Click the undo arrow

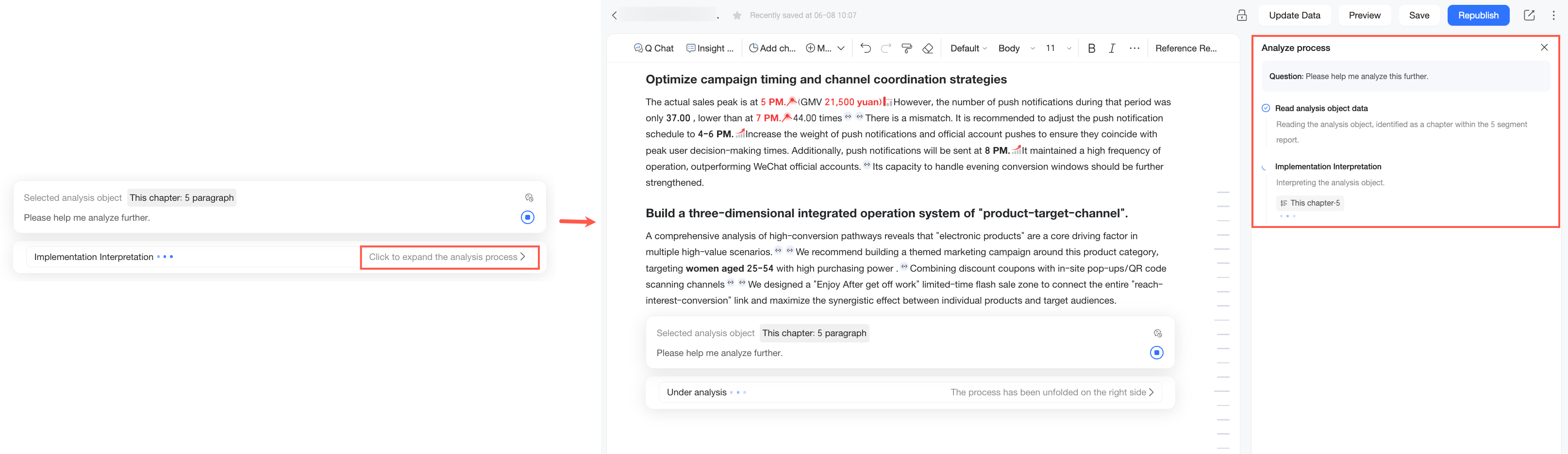tap(866, 48)
